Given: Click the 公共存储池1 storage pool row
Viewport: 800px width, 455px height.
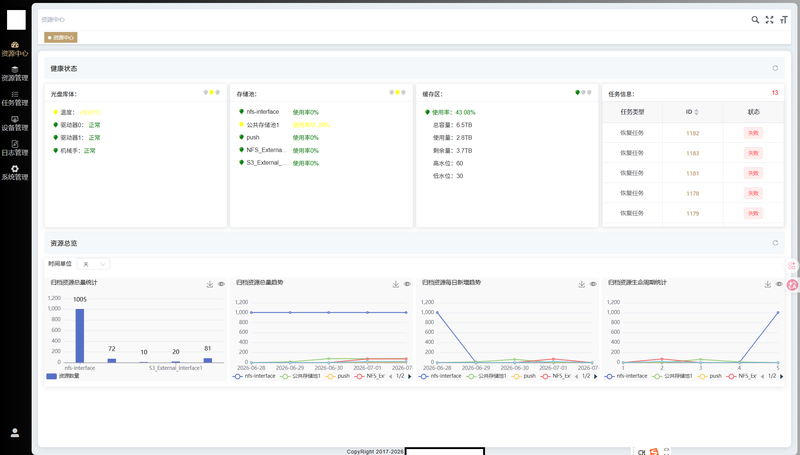Looking at the screenshot, I should [x=285, y=125].
